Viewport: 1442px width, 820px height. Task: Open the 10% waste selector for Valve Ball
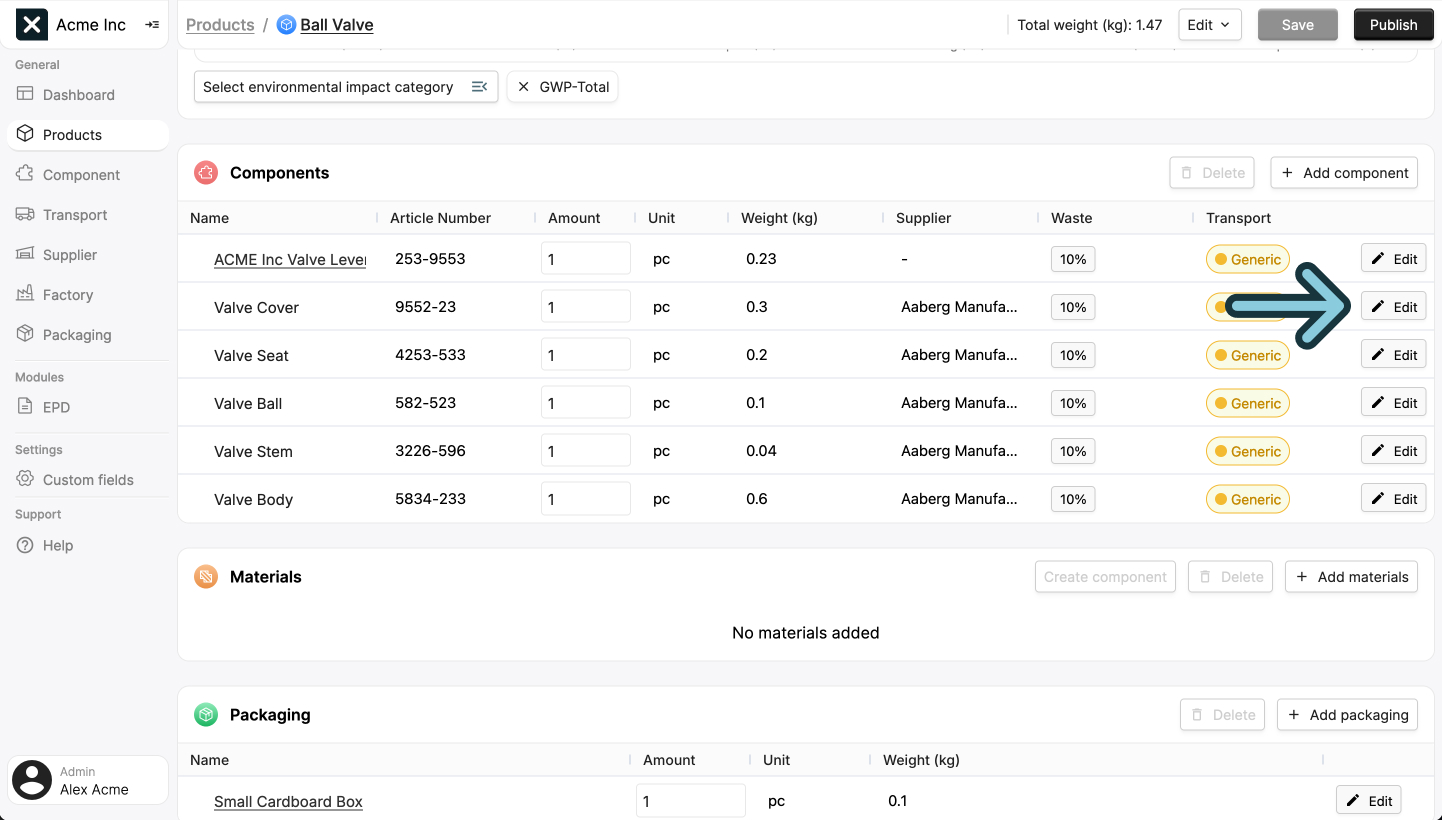1073,403
